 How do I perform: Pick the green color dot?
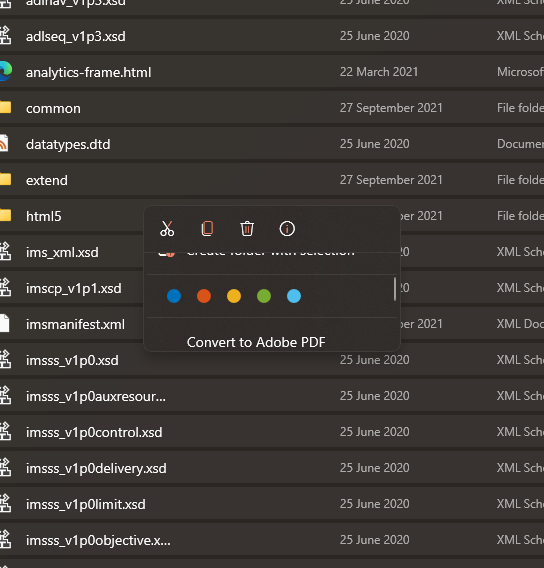coord(264,296)
